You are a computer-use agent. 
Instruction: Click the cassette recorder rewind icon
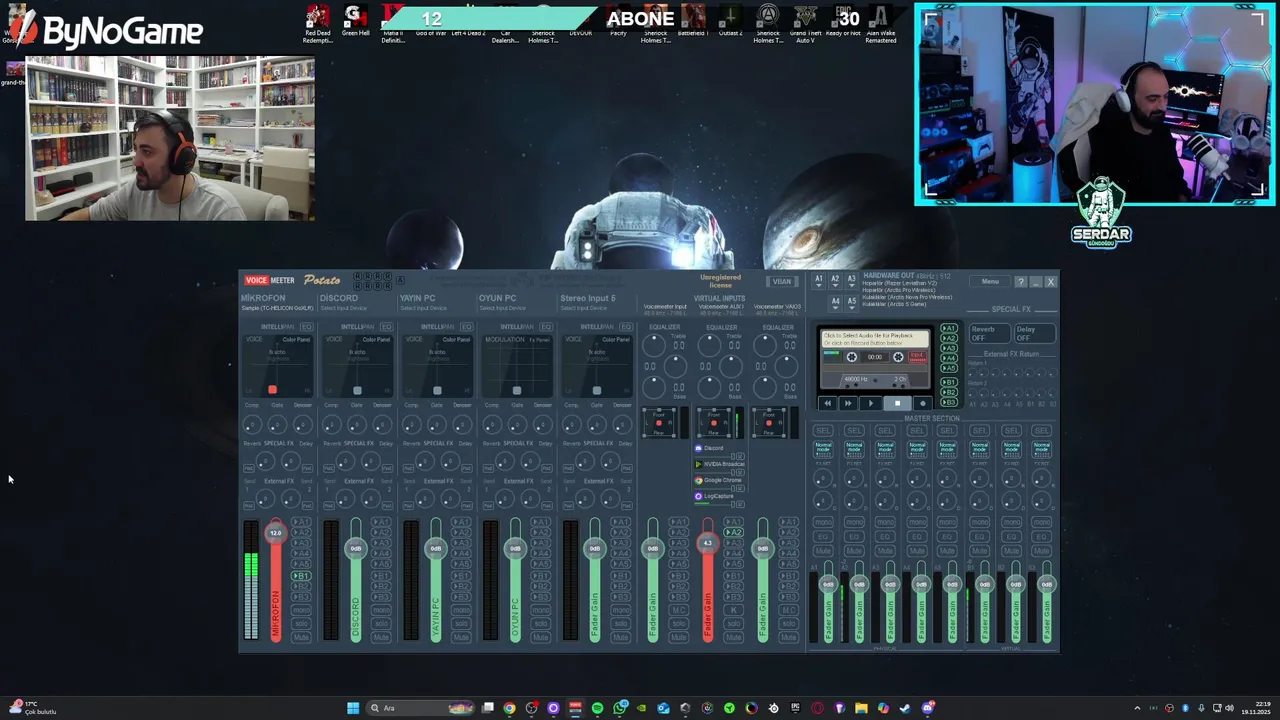click(x=827, y=404)
